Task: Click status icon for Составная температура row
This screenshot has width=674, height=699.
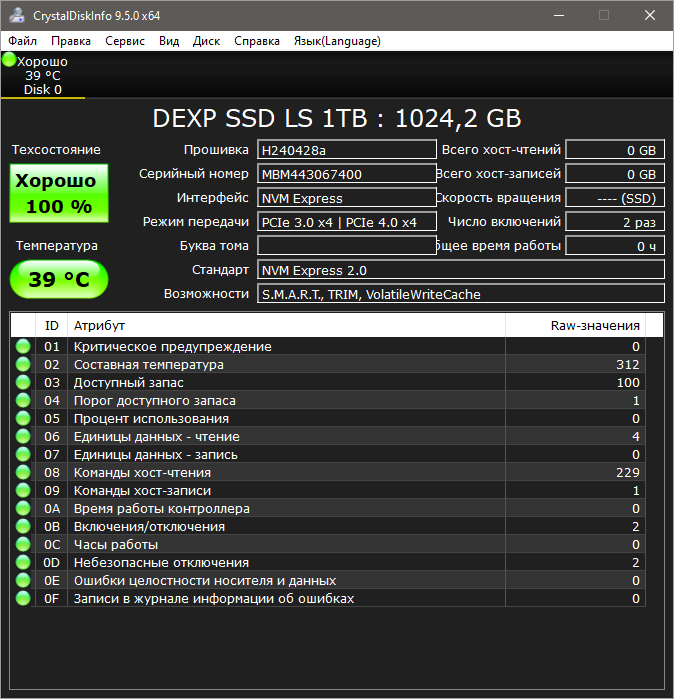Action: pos(23,365)
